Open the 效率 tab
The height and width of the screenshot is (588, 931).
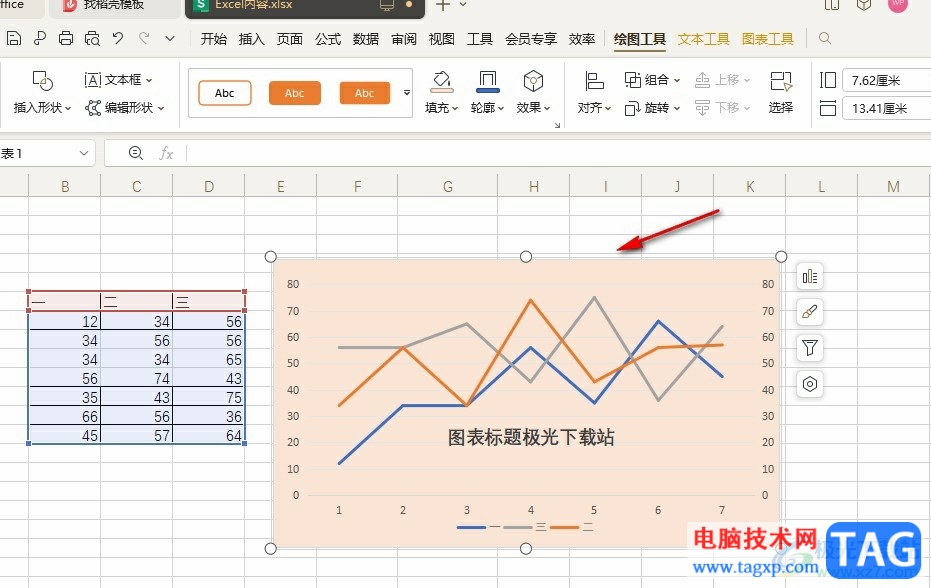[582, 39]
